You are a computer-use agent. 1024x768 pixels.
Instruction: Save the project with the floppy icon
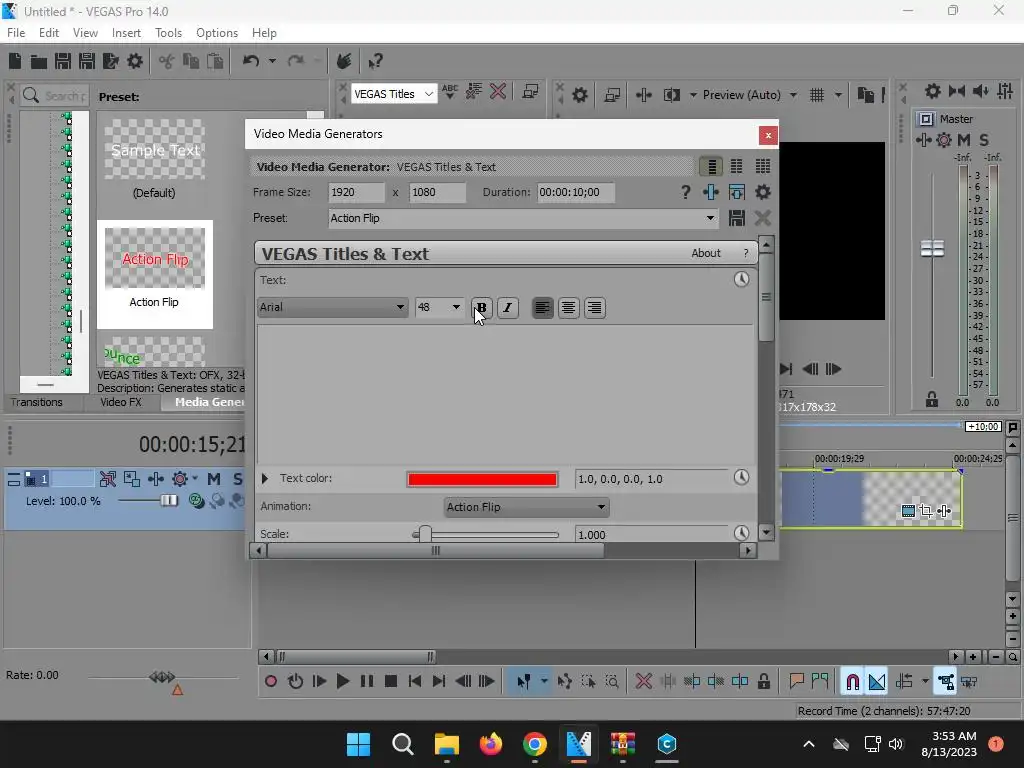click(x=63, y=61)
